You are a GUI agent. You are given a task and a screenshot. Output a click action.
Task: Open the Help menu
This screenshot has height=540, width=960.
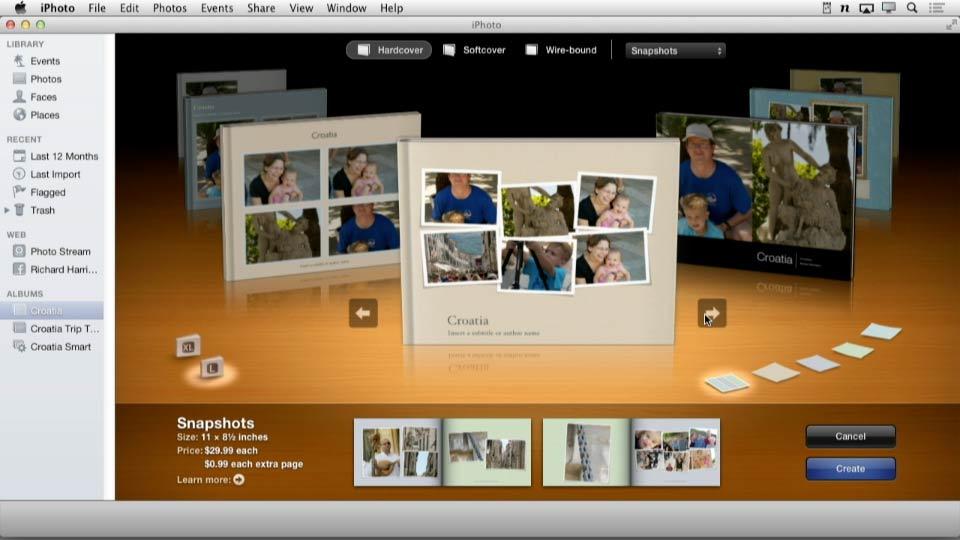pyautogui.click(x=391, y=8)
